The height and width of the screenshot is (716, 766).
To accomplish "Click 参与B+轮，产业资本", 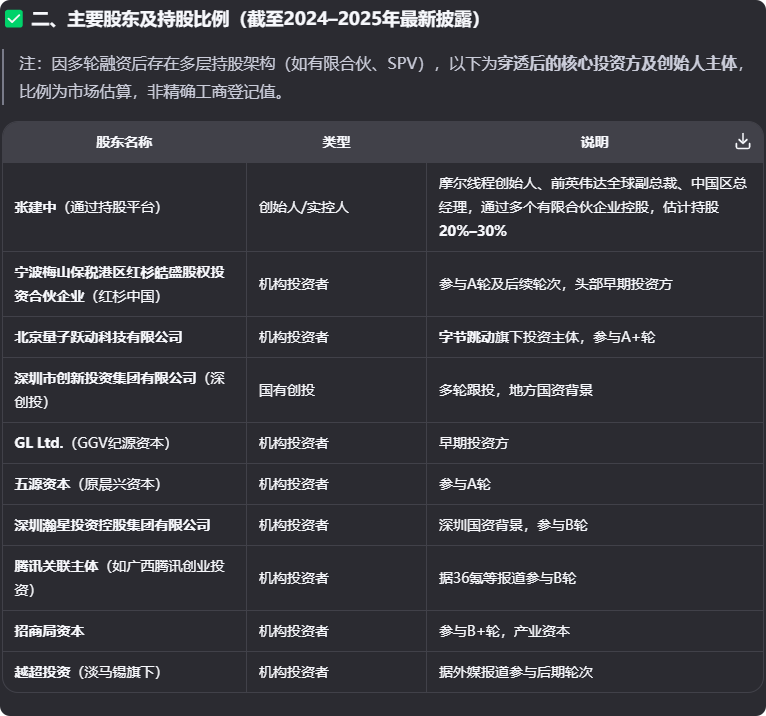I will pyautogui.click(x=504, y=631).
